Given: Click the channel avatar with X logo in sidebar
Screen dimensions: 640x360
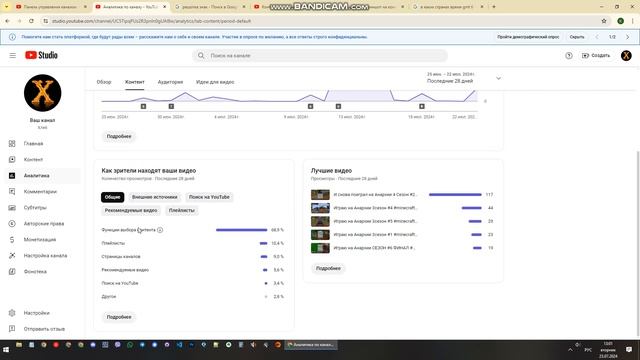Looking at the screenshot, I should coord(42,93).
